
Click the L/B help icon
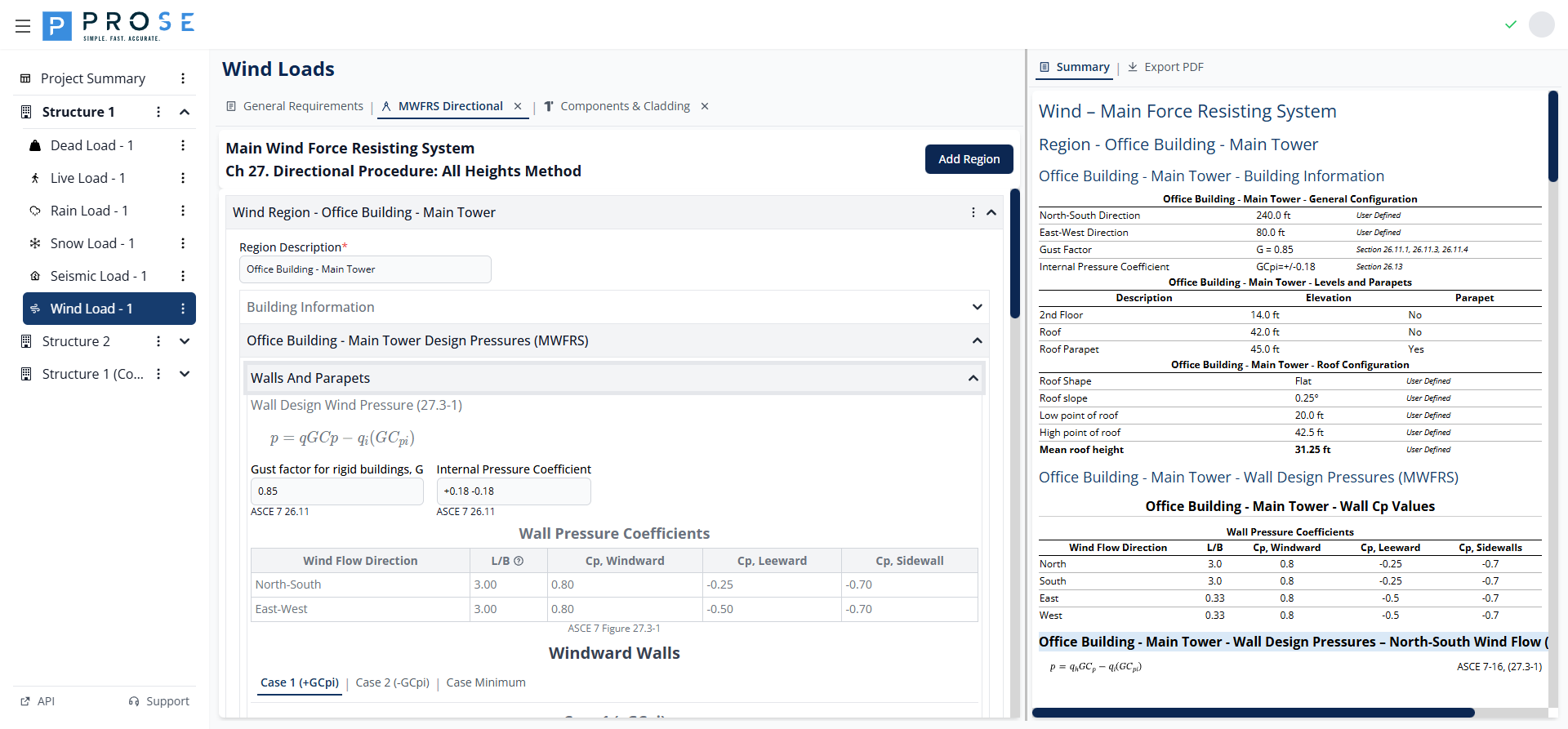pos(519,561)
